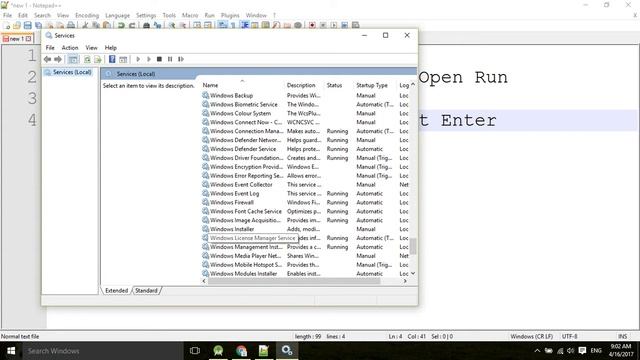Show hidden system tray icons
The height and width of the screenshot is (360, 640).
537,351
